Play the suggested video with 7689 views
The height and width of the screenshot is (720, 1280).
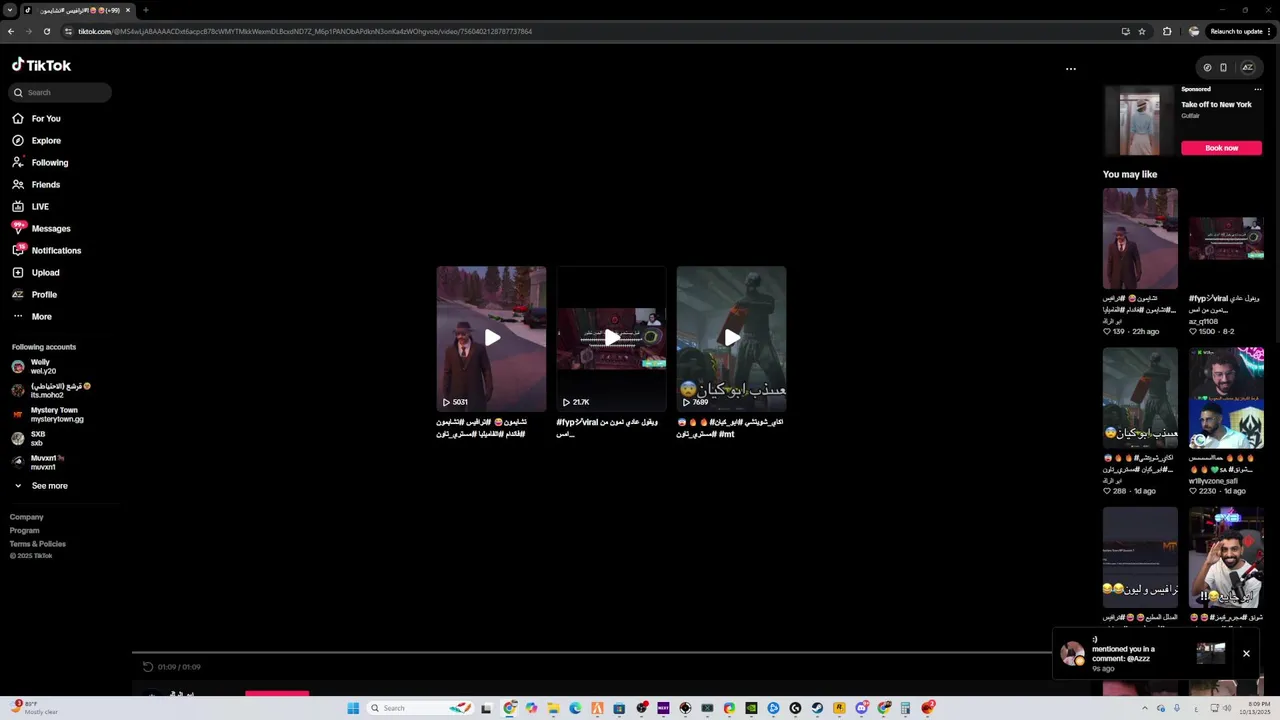731,339
